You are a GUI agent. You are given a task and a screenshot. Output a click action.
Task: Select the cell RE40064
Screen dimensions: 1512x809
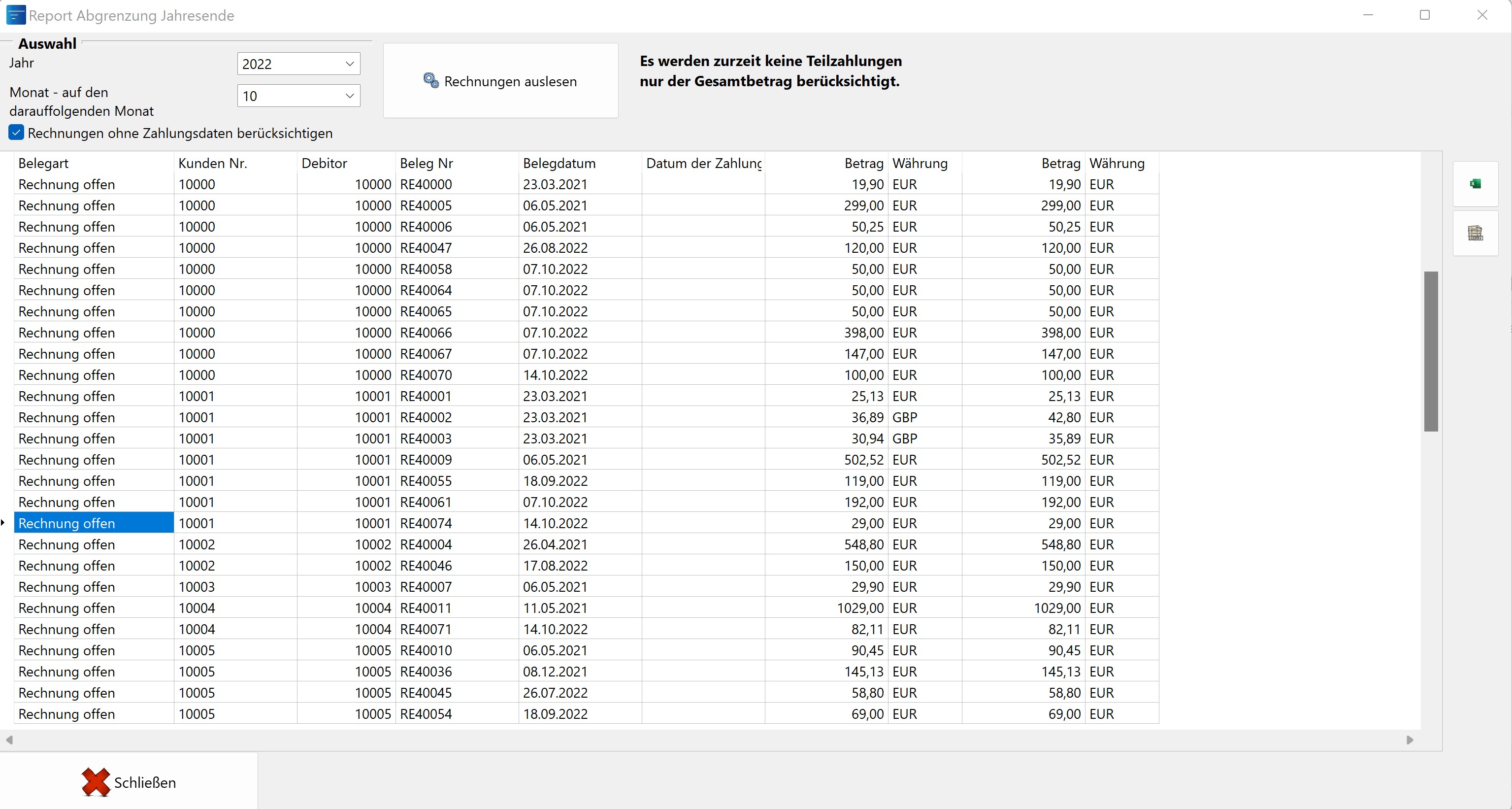[x=457, y=290]
